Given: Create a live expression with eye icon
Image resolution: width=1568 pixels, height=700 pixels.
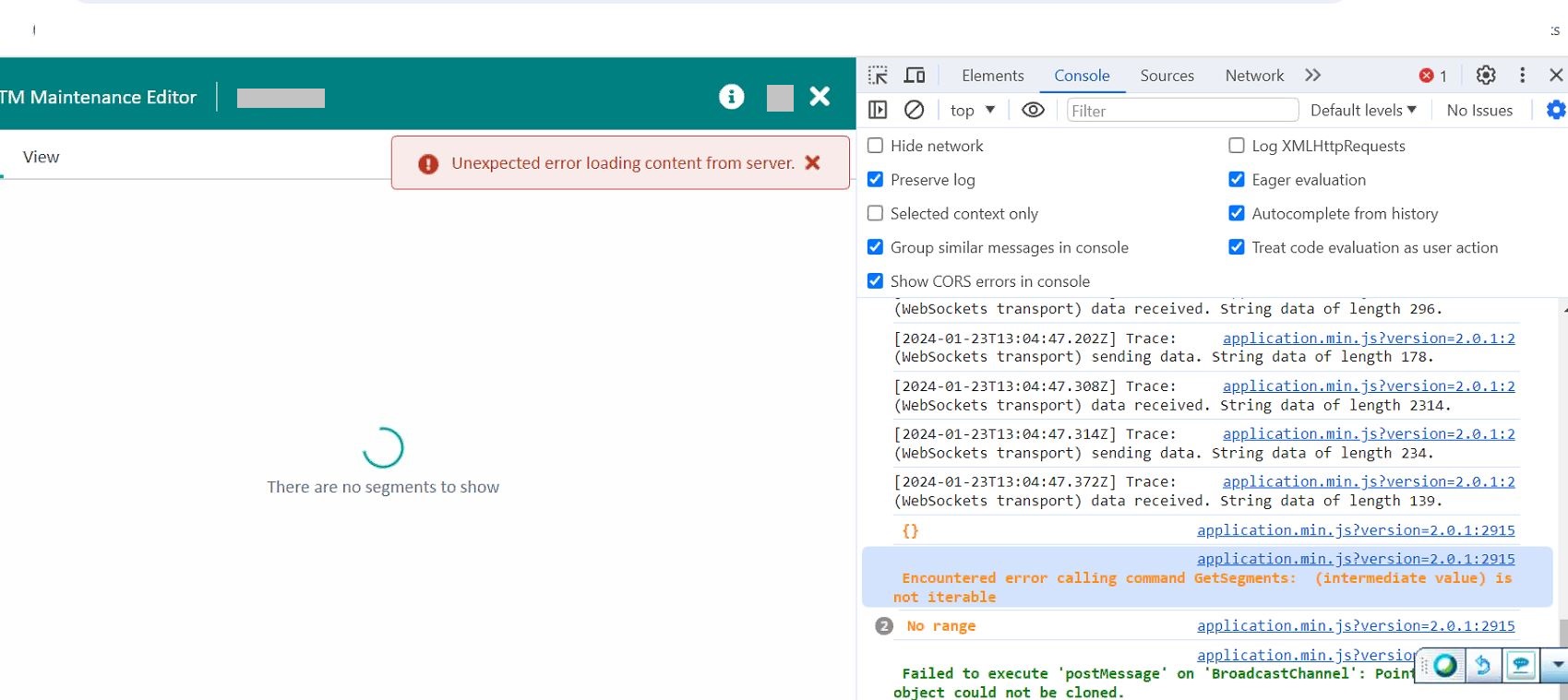Looking at the screenshot, I should coord(1033,110).
